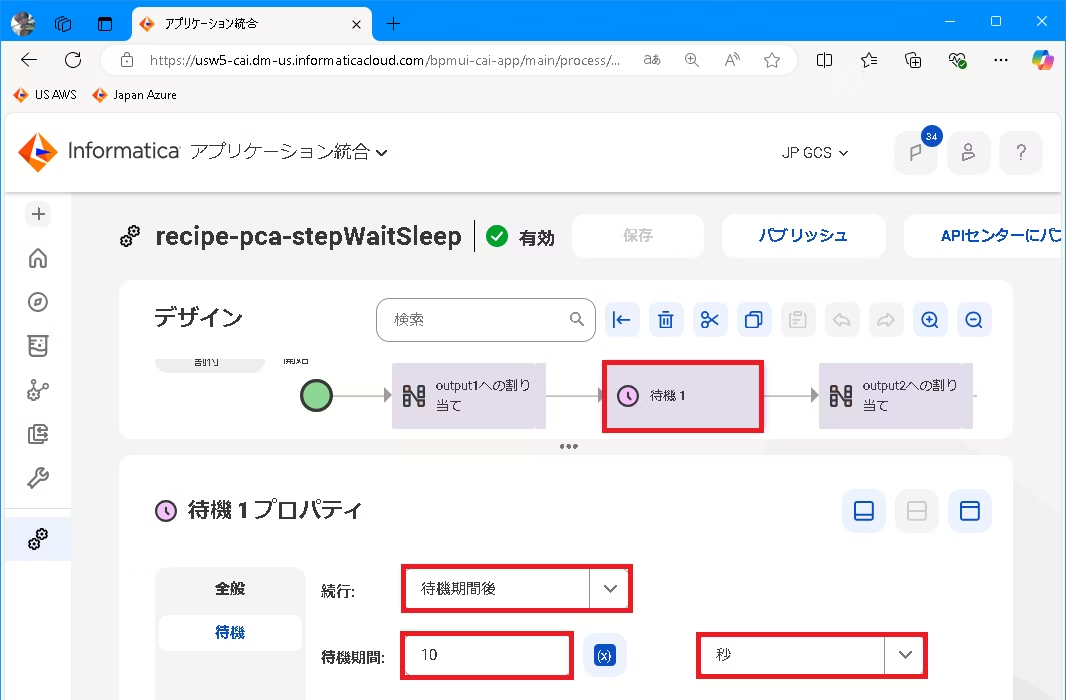
Task: Click the paste clipboard toolbar icon
Action: [797, 319]
